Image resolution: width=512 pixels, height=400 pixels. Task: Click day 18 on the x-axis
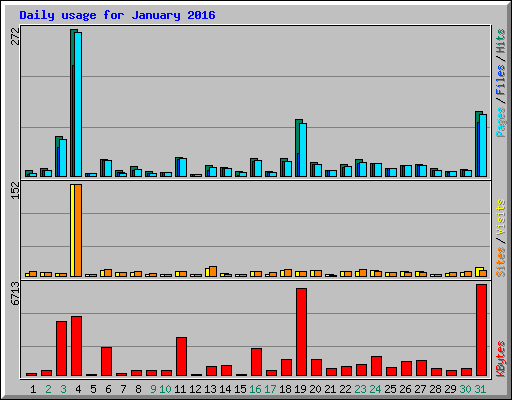(x=285, y=389)
